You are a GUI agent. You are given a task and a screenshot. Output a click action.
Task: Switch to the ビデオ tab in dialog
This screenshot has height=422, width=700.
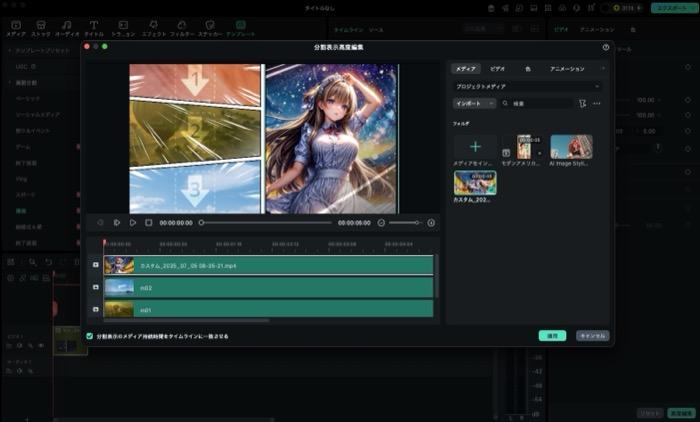tap(497, 69)
